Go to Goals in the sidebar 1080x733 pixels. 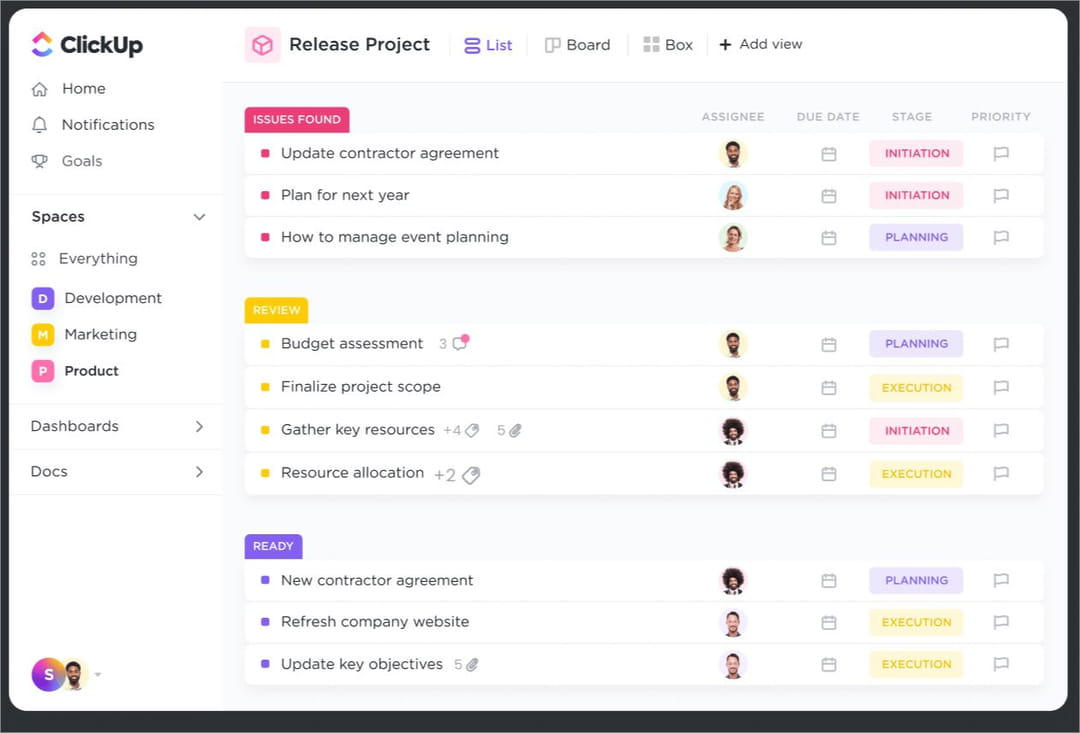click(x=67, y=161)
